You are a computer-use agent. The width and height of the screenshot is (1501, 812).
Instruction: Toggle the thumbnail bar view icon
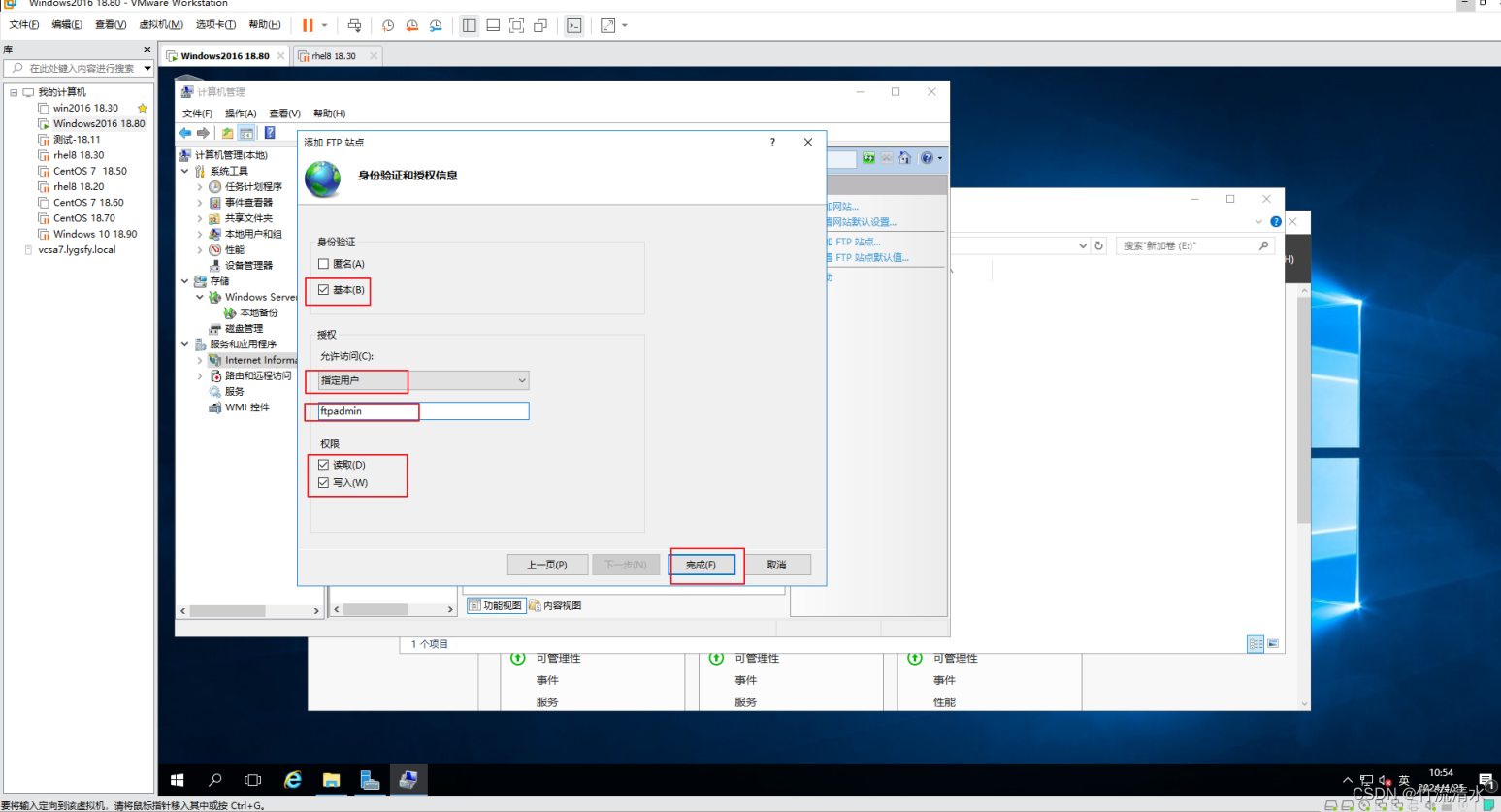tap(493, 25)
